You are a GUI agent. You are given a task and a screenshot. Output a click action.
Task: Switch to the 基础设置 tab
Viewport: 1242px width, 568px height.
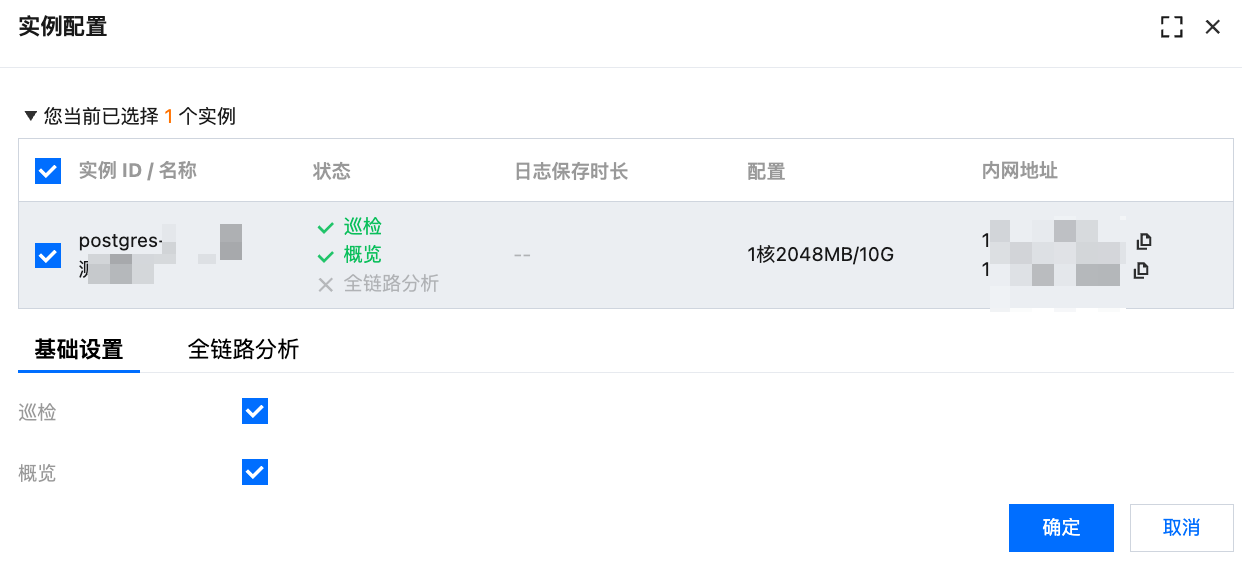(79, 349)
